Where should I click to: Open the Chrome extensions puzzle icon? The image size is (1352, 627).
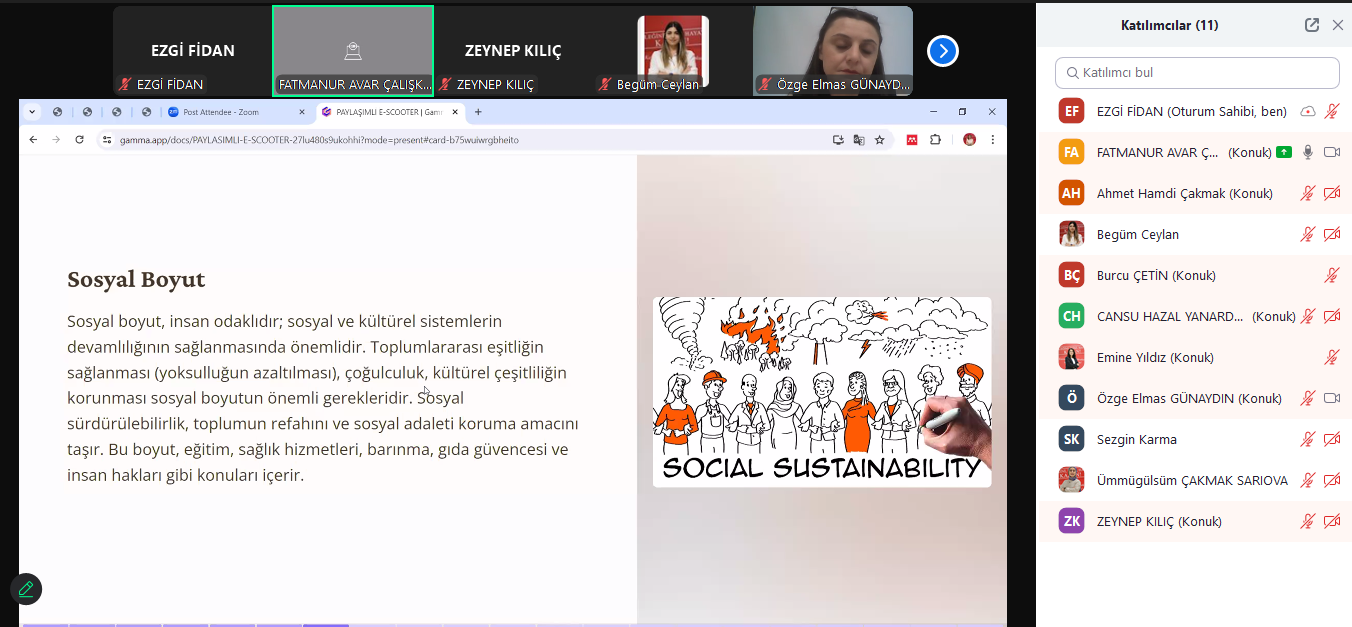(x=936, y=140)
